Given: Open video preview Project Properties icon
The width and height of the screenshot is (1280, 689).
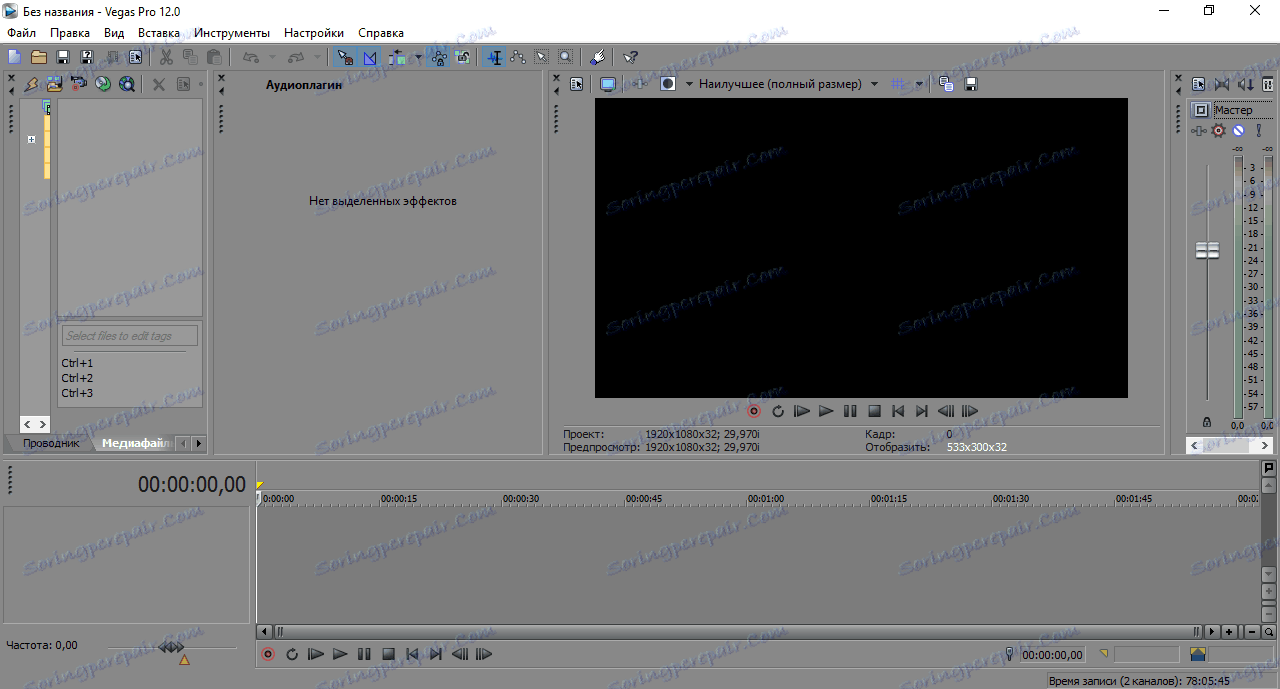Looking at the screenshot, I should pyautogui.click(x=576, y=84).
